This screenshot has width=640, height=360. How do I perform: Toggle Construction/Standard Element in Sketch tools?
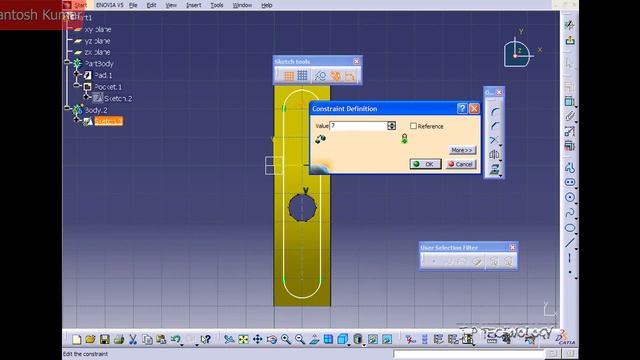320,76
